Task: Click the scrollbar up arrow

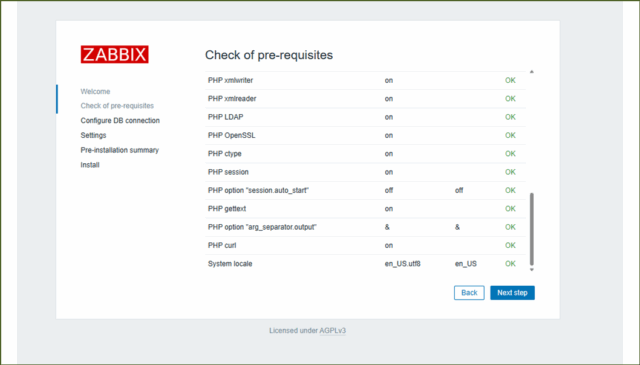Action: pos(531,72)
